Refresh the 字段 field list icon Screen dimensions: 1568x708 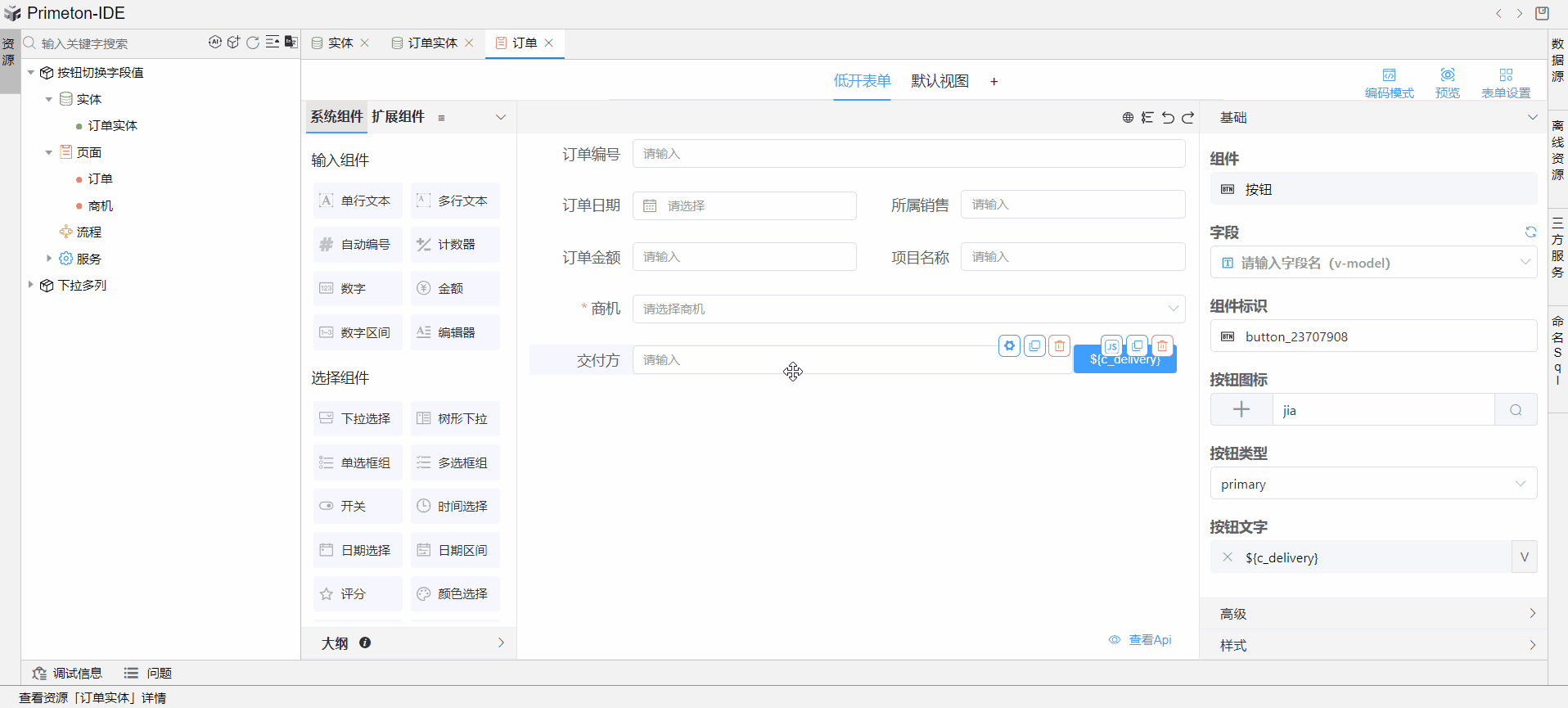(1530, 232)
